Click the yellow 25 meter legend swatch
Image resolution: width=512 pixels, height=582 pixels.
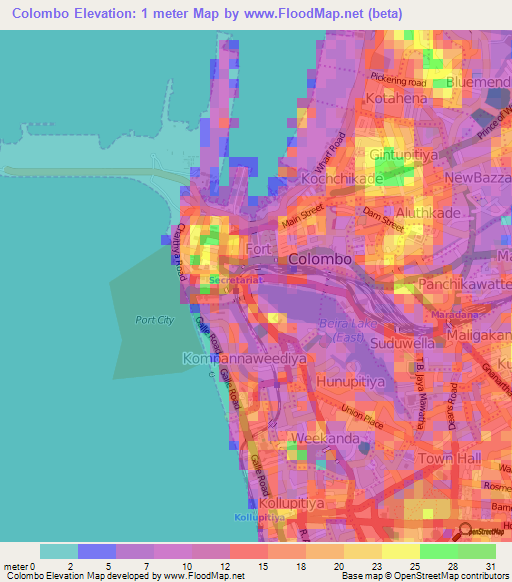point(401,552)
